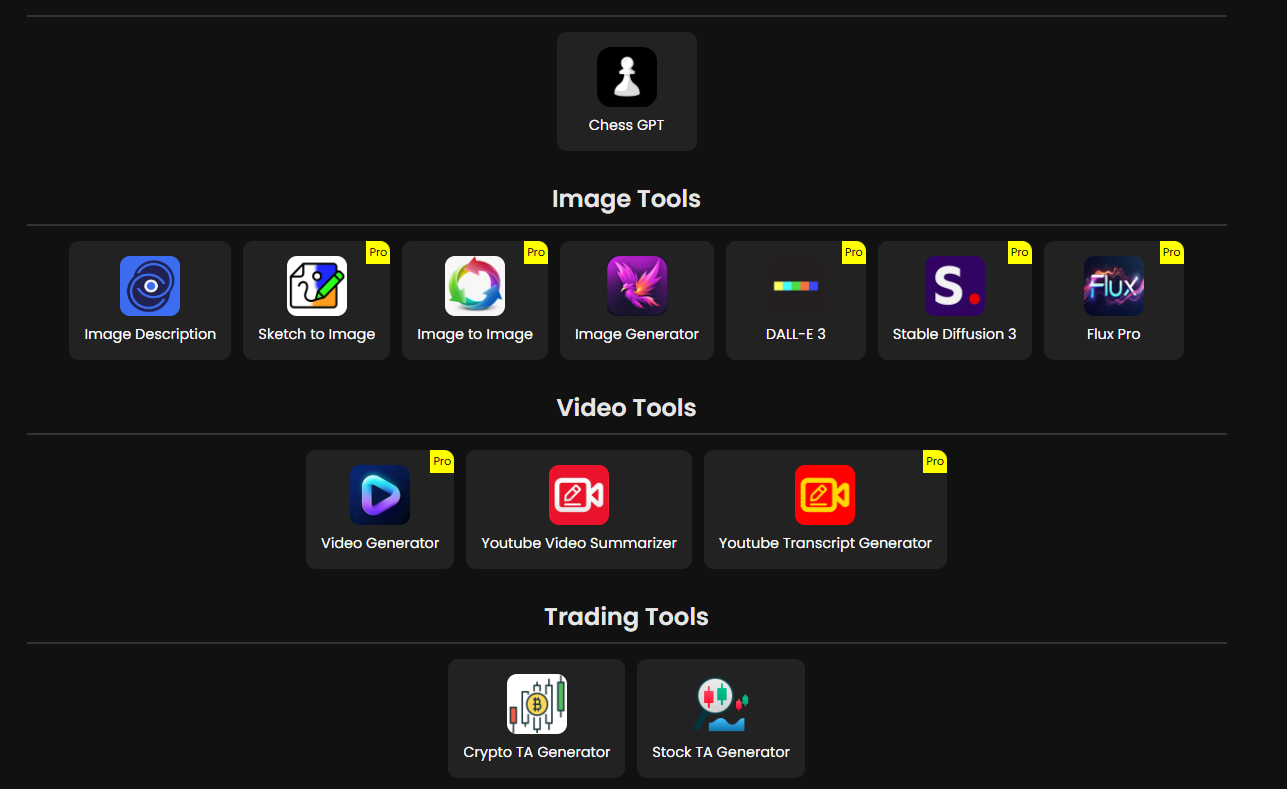Click the Trading Tools heading
The width and height of the screenshot is (1287, 789).
[x=627, y=617]
